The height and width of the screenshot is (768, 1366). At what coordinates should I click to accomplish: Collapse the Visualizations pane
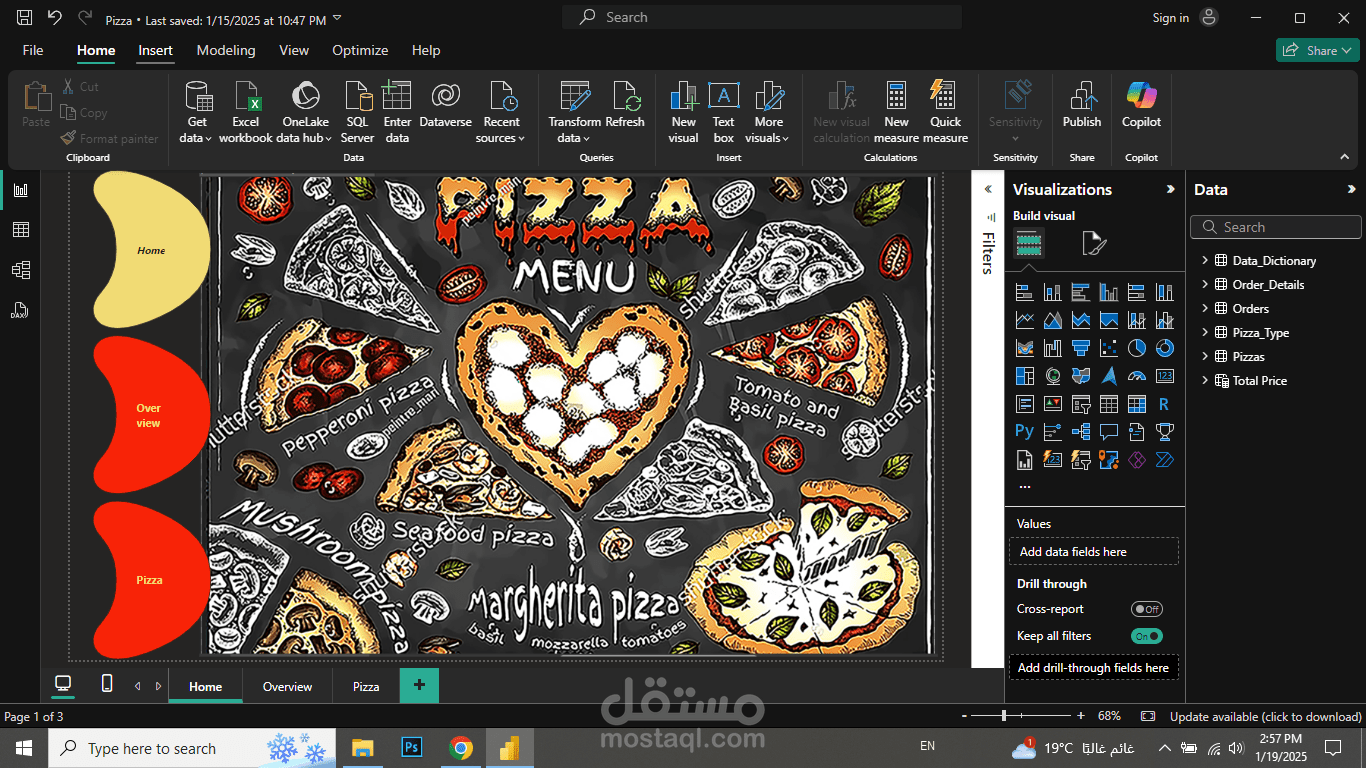tap(1171, 189)
